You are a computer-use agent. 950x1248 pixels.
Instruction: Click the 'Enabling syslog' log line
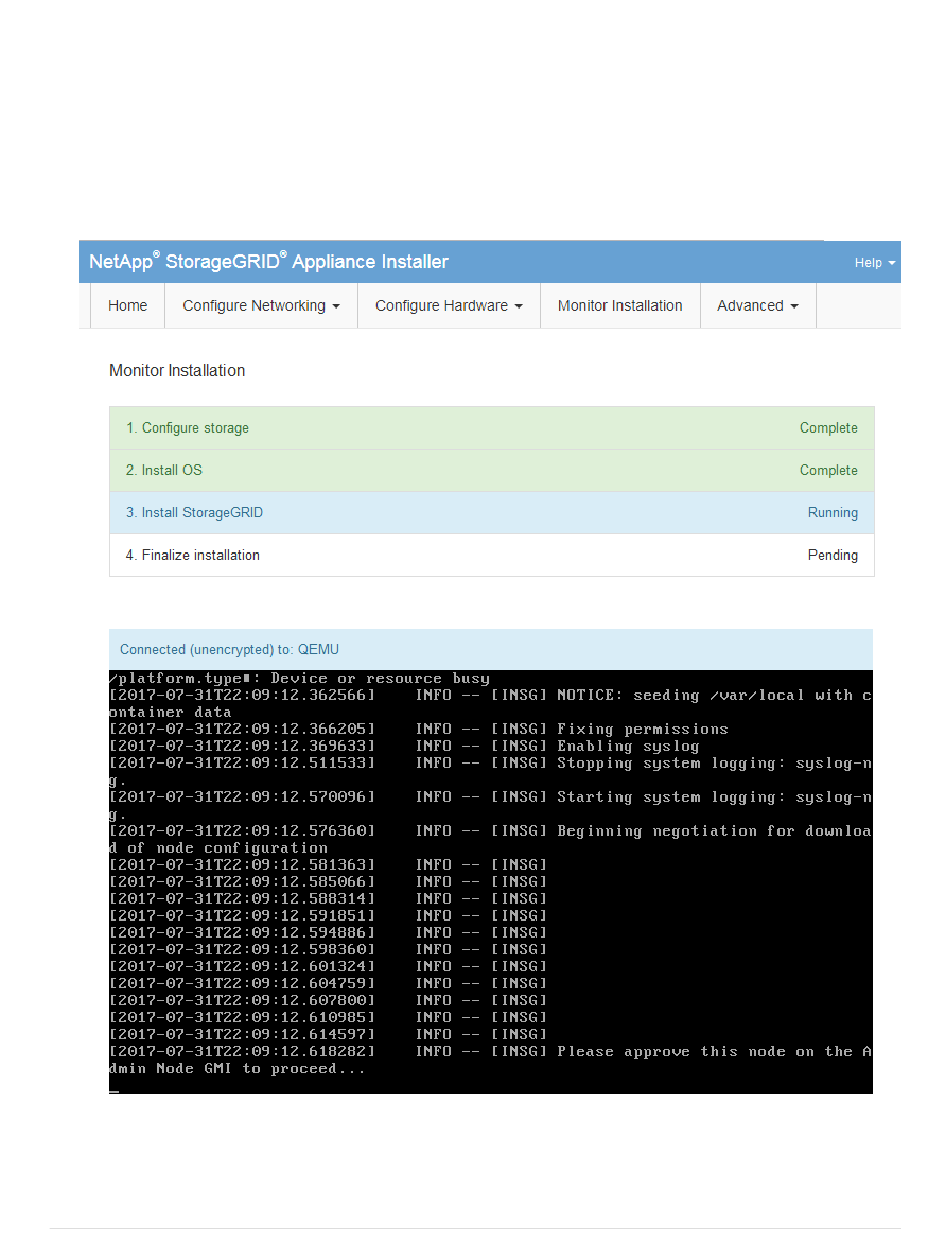click(x=404, y=746)
